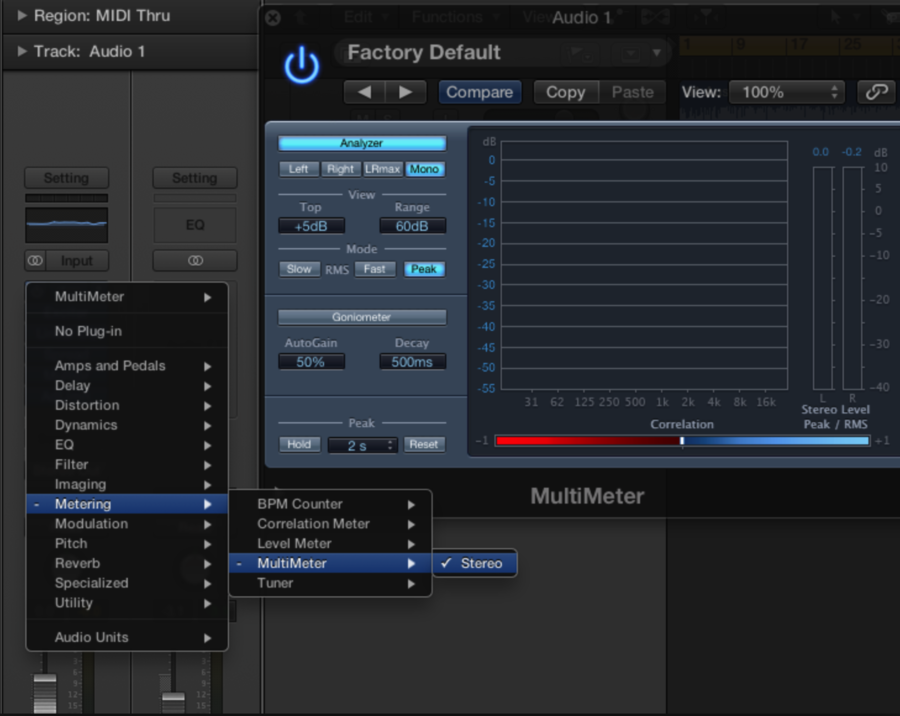Select the checked Stereo option
Screen dimensions: 900x716
coord(475,563)
